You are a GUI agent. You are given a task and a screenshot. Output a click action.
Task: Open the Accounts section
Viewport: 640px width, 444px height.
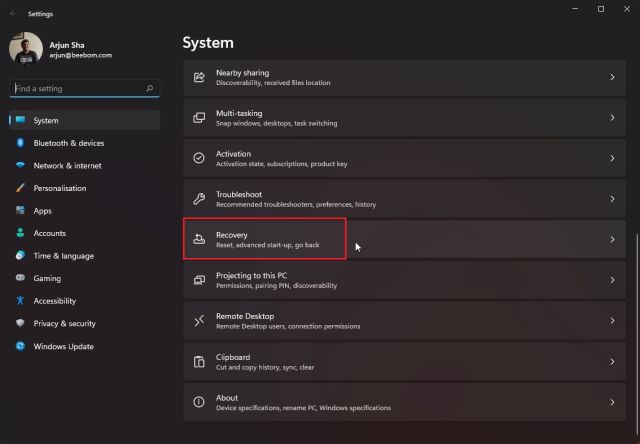84,233
